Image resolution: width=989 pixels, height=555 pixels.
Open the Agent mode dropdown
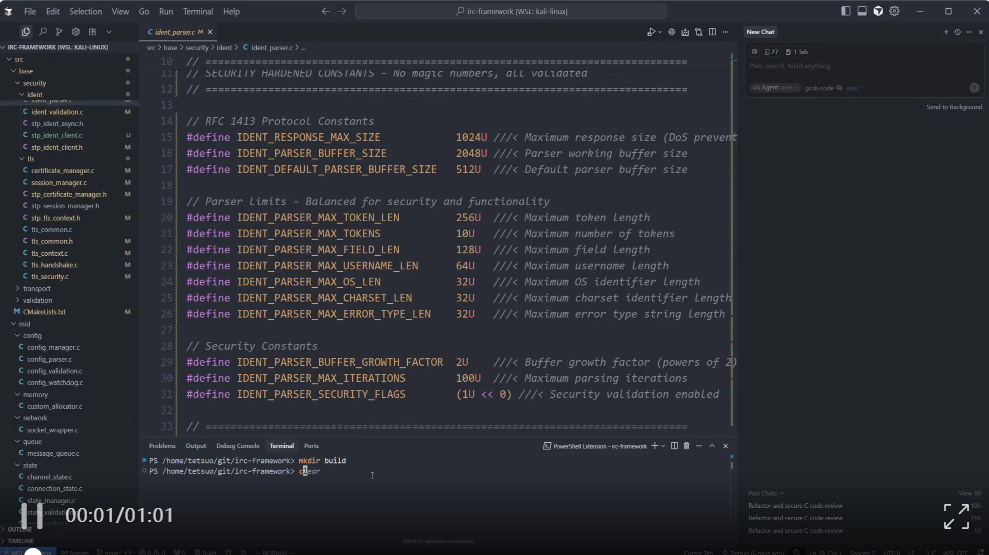pos(775,88)
